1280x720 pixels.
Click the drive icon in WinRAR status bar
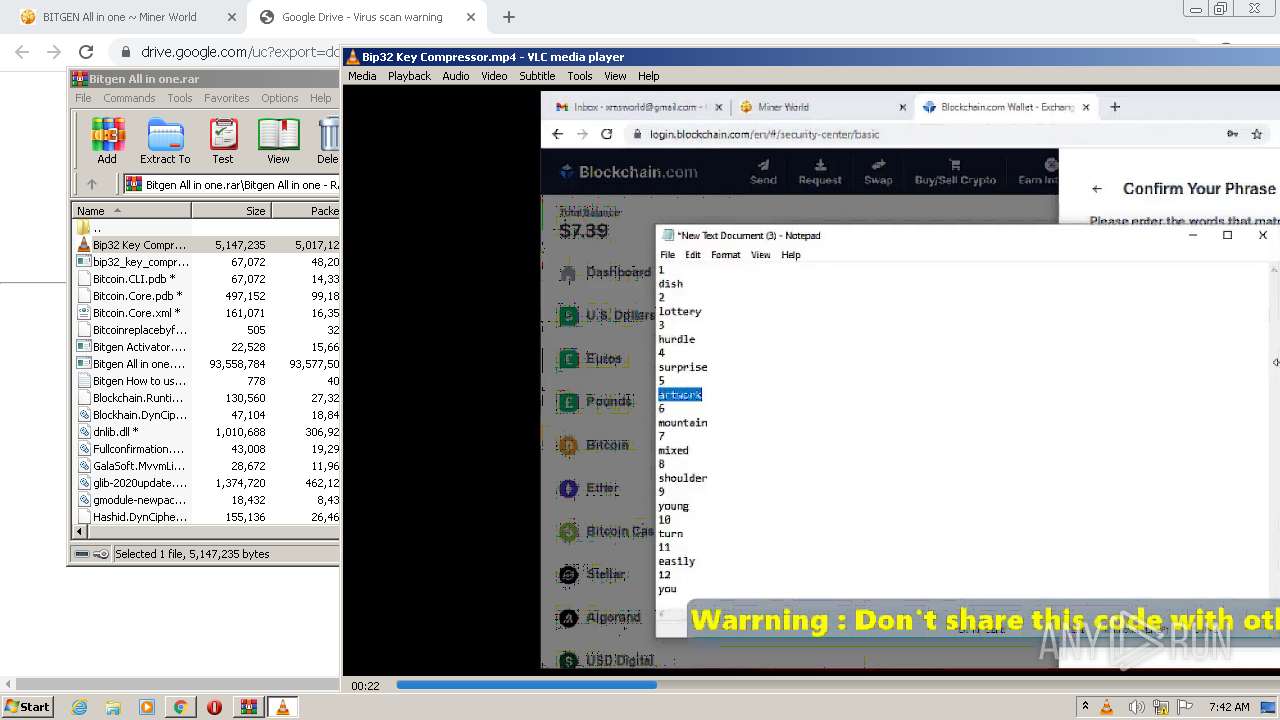tap(82, 554)
